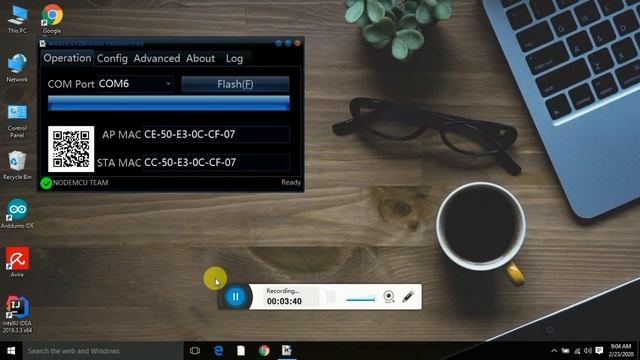Click the taskbar search box
The width and height of the screenshot is (640, 360).
[x=103, y=351]
